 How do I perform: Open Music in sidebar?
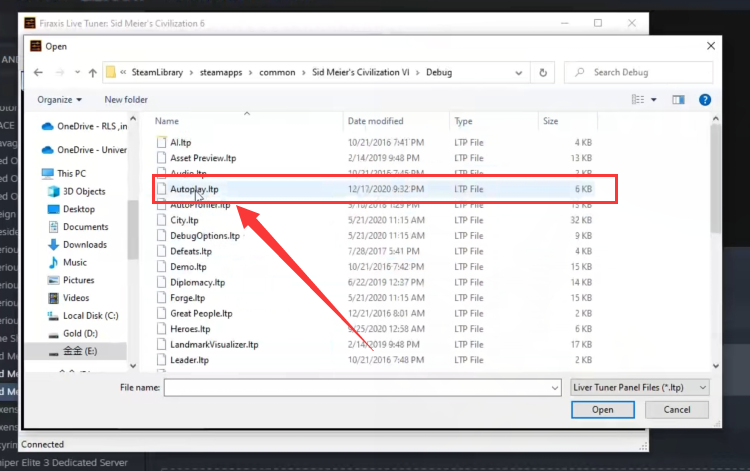coord(67,262)
